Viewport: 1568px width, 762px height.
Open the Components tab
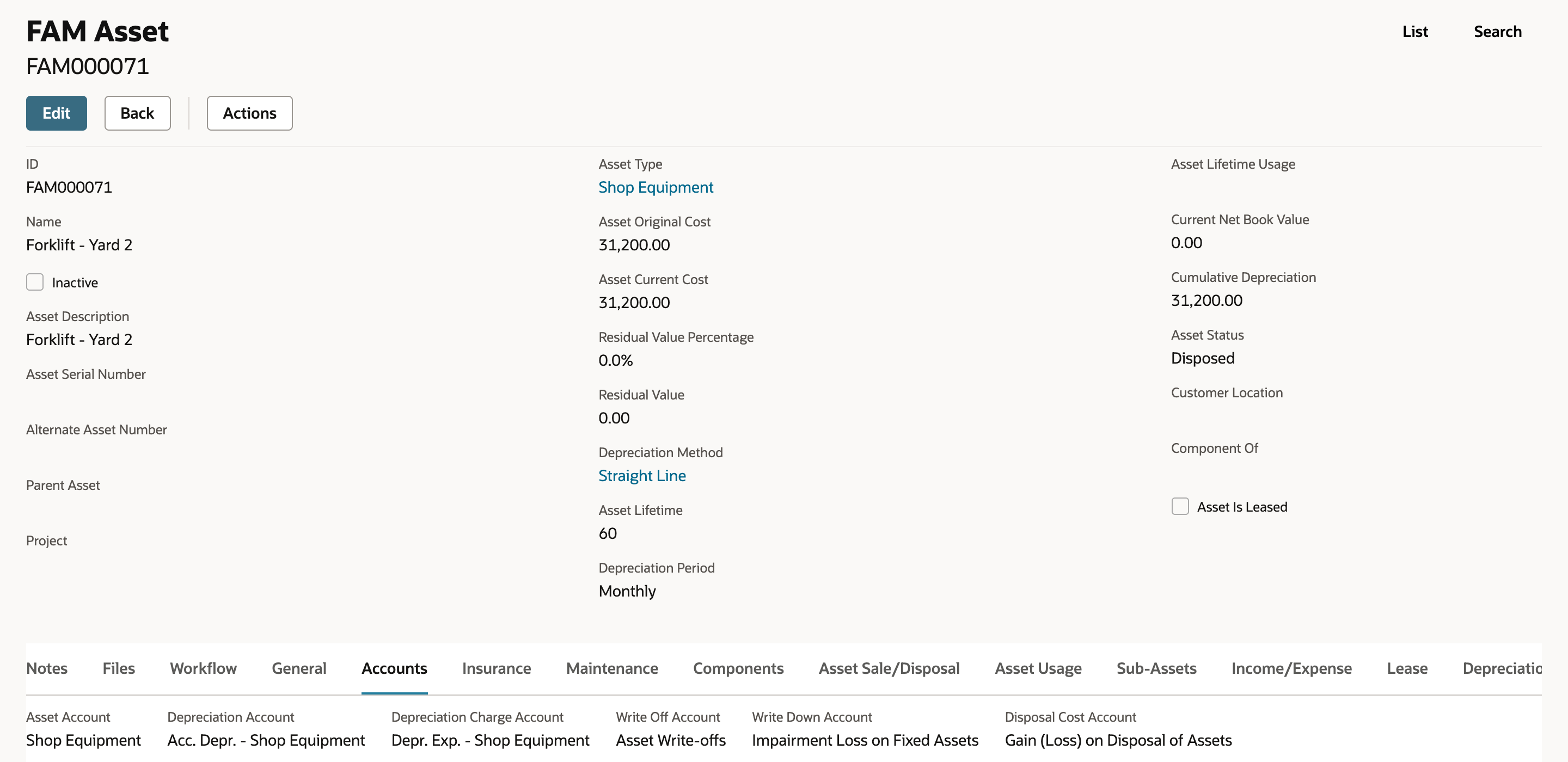pos(738,668)
